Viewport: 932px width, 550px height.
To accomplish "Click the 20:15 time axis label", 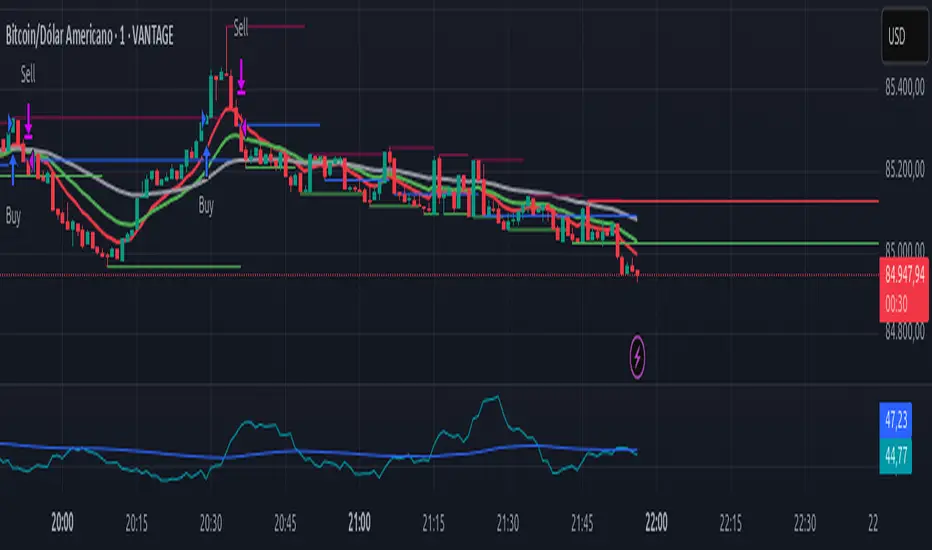I will [x=137, y=523].
